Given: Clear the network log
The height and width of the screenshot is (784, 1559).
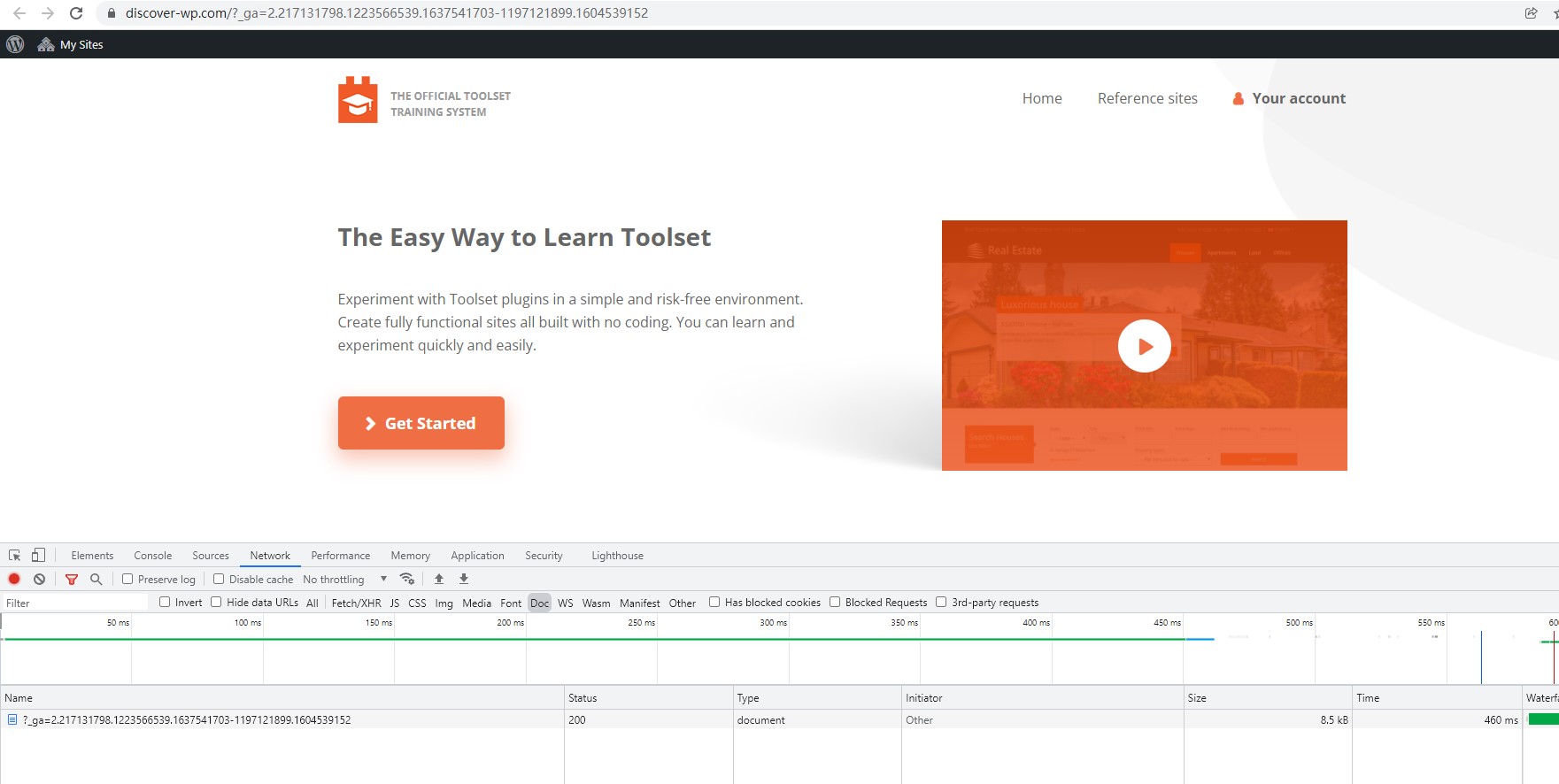Looking at the screenshot, I should pyautogui.click(x=39, y=579).
